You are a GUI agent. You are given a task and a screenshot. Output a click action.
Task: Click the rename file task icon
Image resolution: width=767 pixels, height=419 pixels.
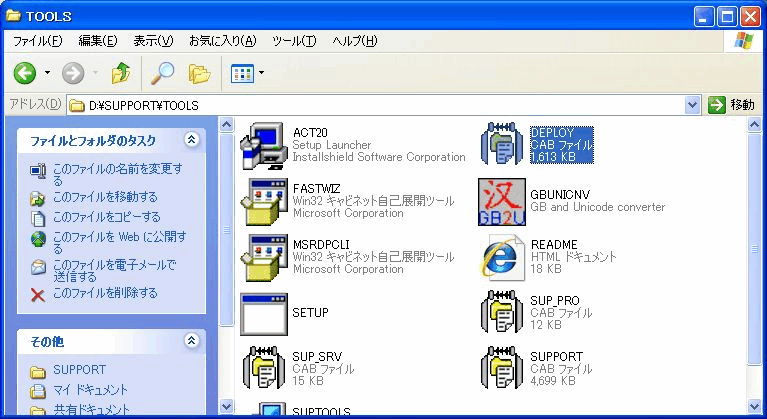coord(38,171)
